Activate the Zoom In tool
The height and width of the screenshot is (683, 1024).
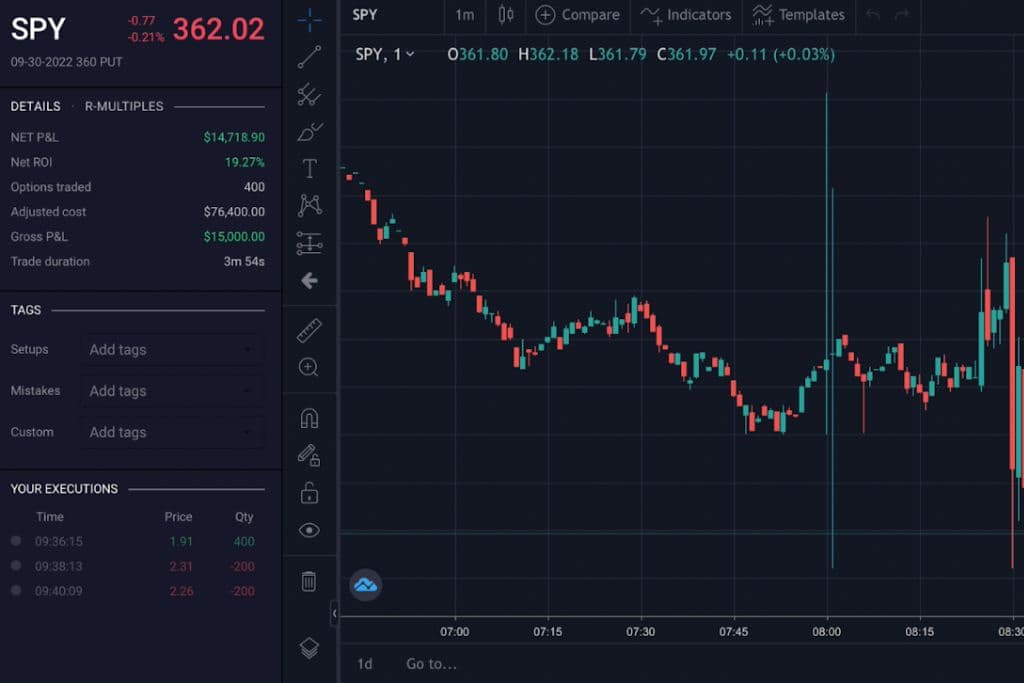[309, 367]
